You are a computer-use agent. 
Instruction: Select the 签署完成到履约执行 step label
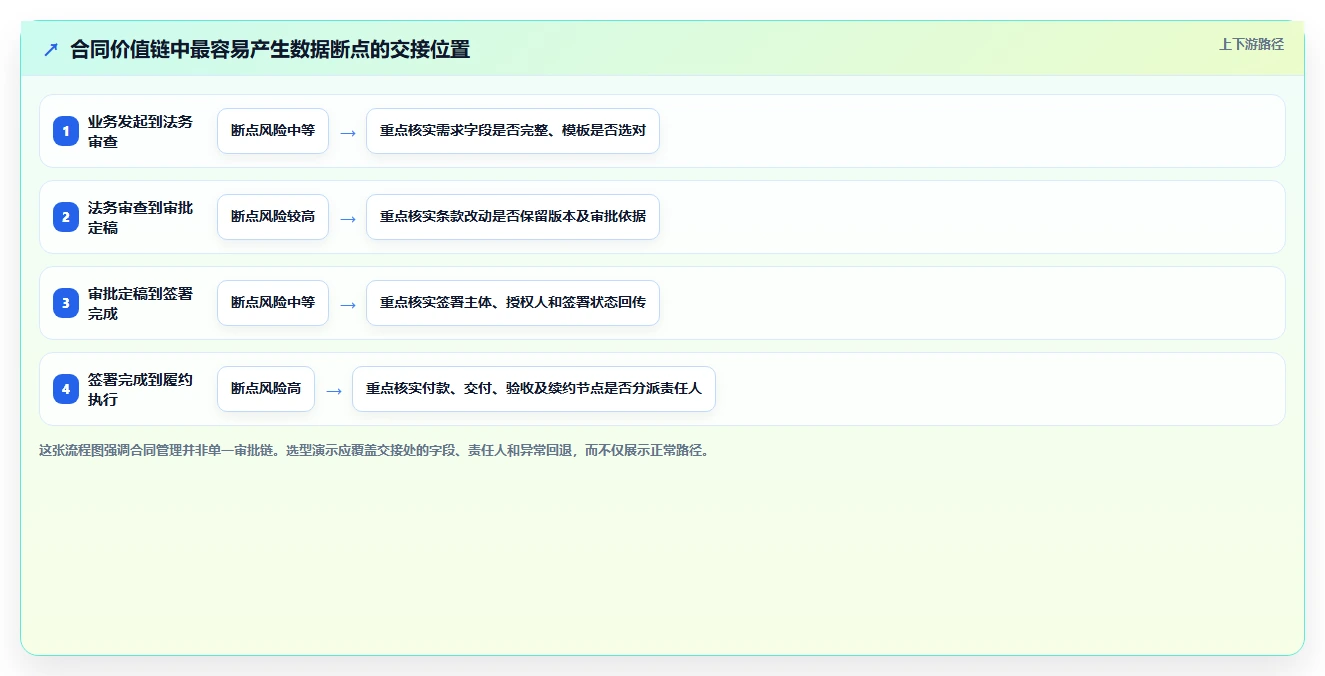[141, 389]
